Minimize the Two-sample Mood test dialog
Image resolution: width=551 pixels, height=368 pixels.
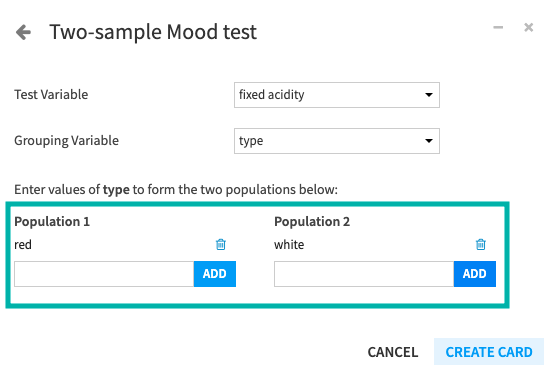coord(498,27)
